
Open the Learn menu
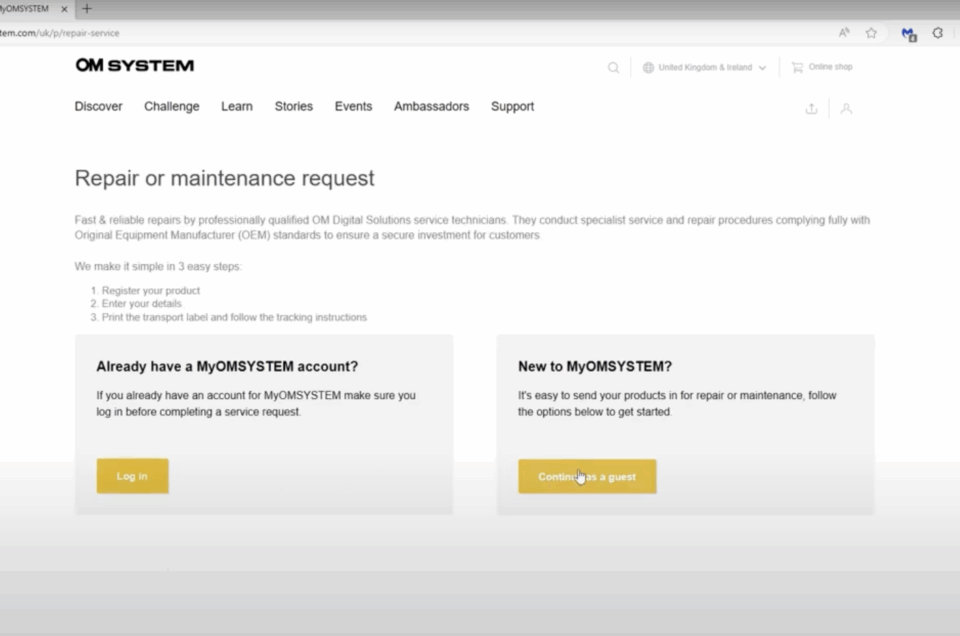(237, 107)
